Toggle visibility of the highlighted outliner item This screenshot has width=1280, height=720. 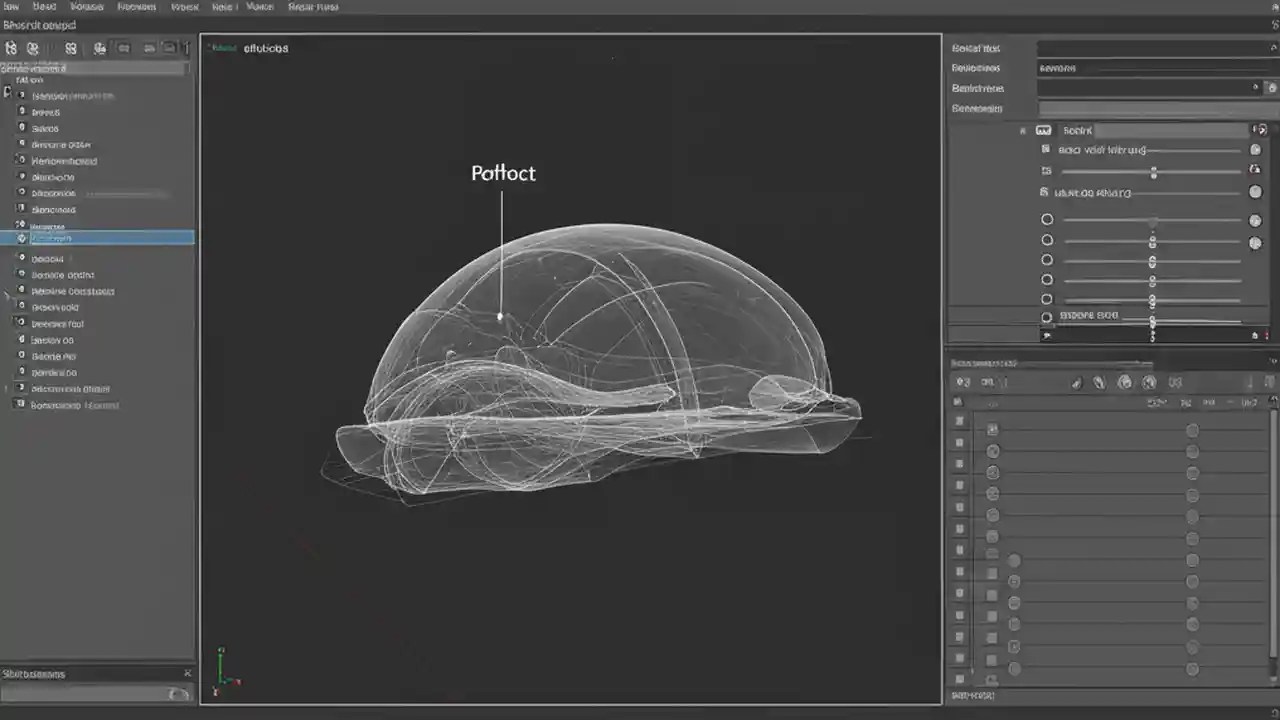click(x=20, y=238)
